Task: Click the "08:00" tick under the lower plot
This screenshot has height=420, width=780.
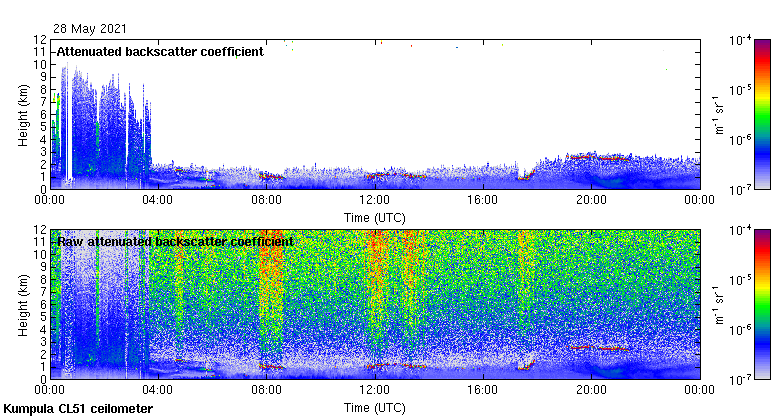Action: click(266, 390)
